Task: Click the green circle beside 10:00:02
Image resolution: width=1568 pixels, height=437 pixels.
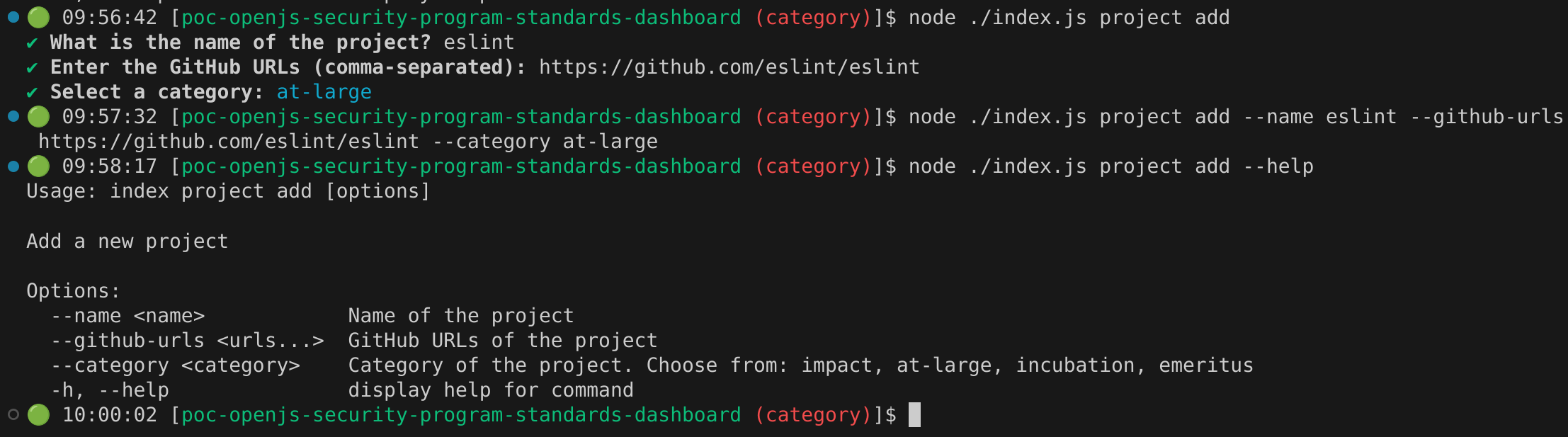Action: [38, 414]
